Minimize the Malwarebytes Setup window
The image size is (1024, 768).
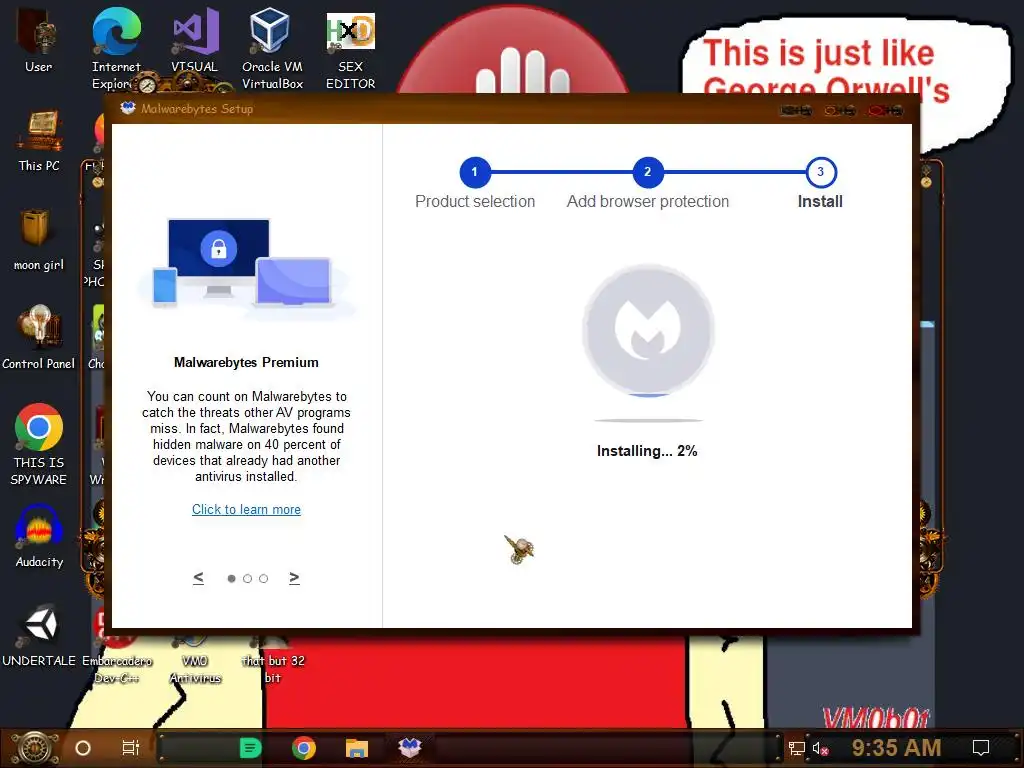point(795,110)
